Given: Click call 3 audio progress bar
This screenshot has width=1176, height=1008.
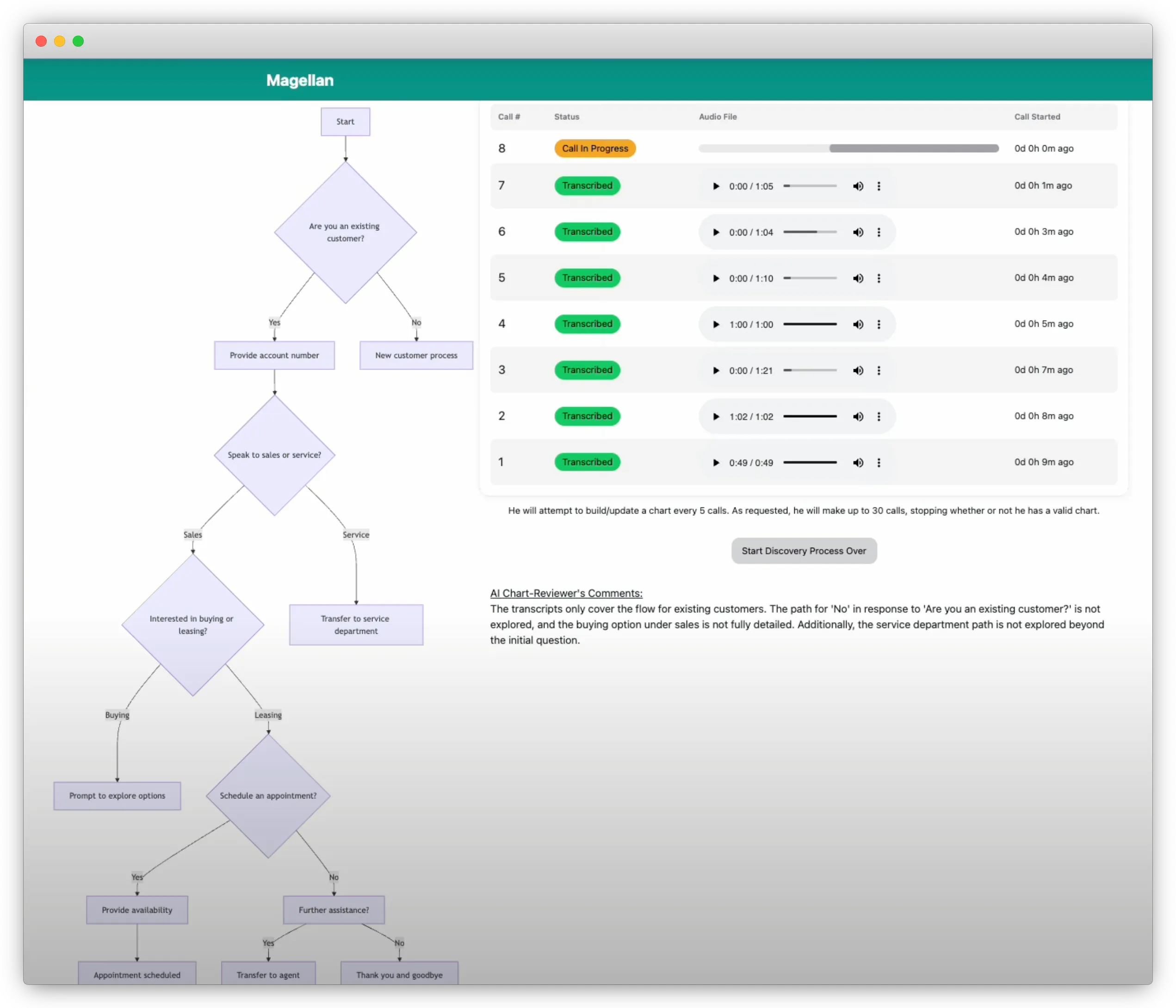Looking at the screenshot, I should [x=810, y=371].
